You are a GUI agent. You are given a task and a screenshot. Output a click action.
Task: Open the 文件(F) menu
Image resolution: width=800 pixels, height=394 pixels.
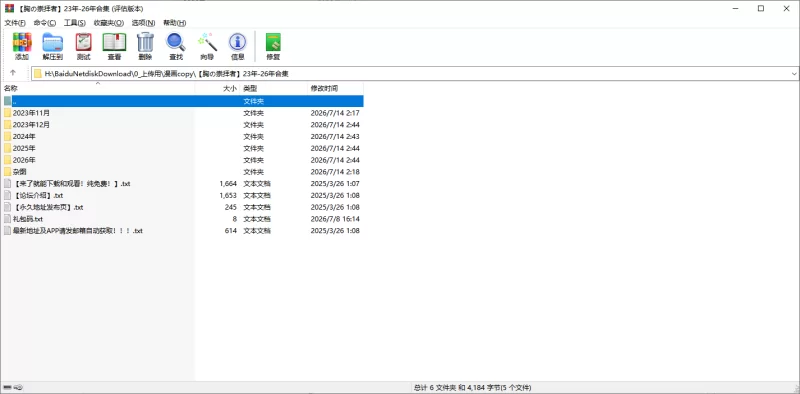coord(15,23)
